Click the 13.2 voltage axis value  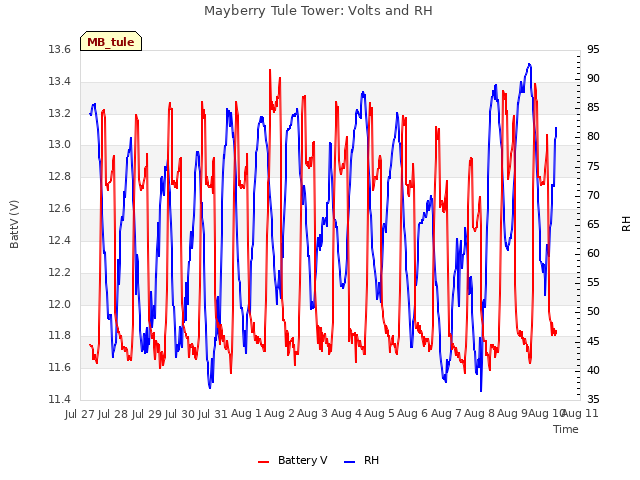[x=60, y=113]
